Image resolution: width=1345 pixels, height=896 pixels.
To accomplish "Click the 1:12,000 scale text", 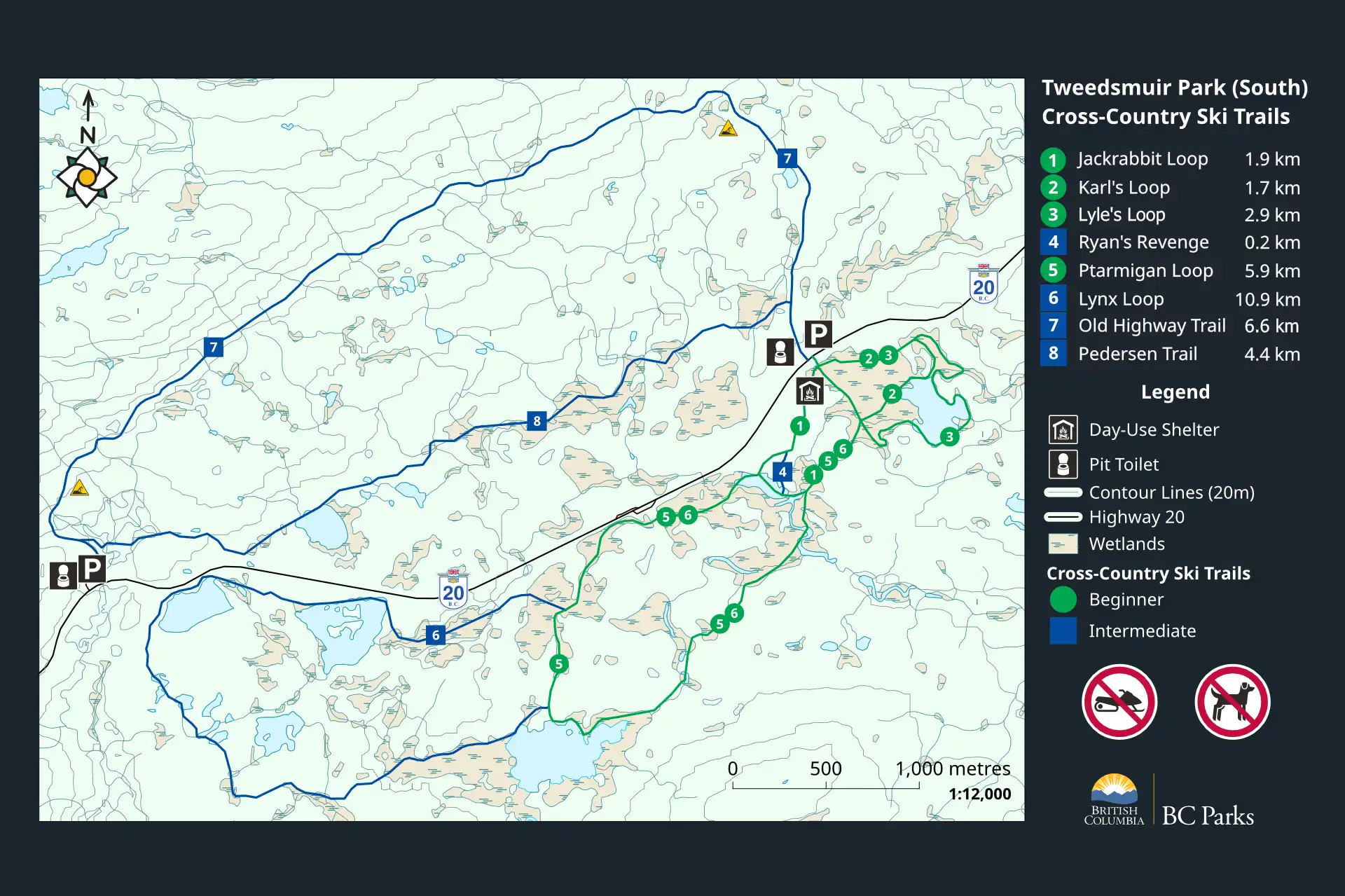I will click(x=979, y=794).
